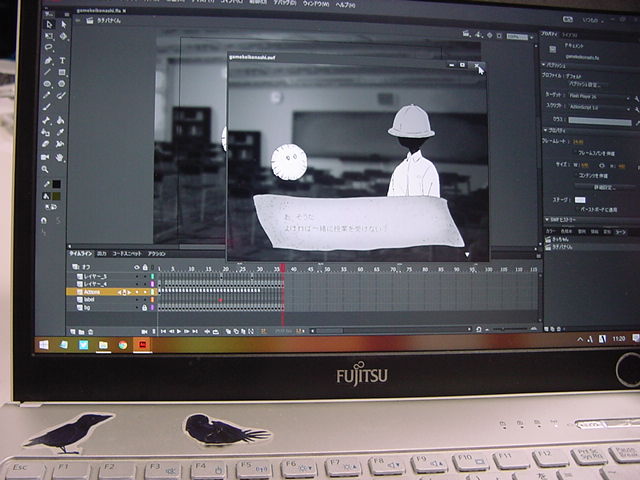The height and width of the screenshot is (480, 640).
Task: Select the Pencil tool
Action: [47, 95]
